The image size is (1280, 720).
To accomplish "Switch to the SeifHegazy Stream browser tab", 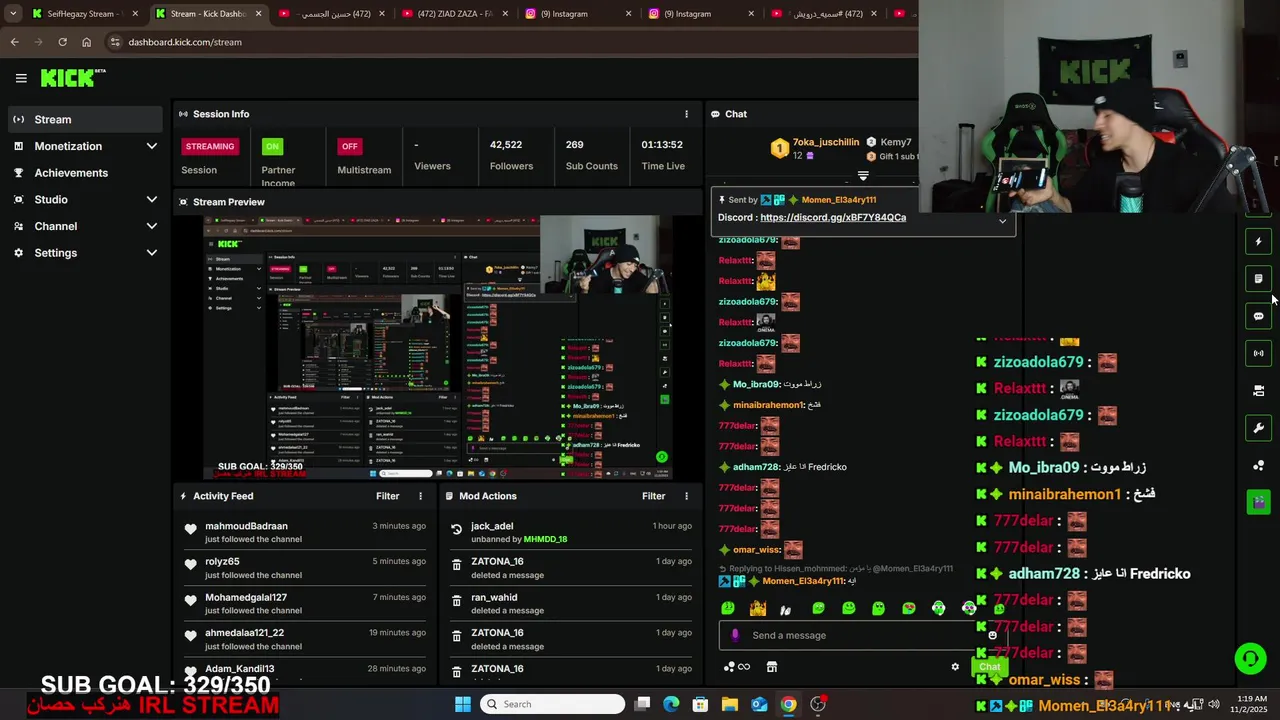I will click(85, 14).
